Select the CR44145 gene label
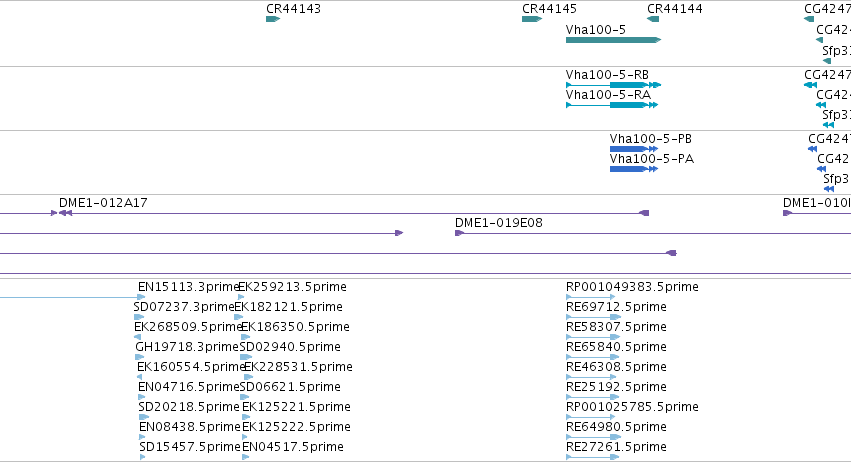Image resolution: width=851 pixels, height=462 pixels. pyautogui.click(x=549, y=9)
